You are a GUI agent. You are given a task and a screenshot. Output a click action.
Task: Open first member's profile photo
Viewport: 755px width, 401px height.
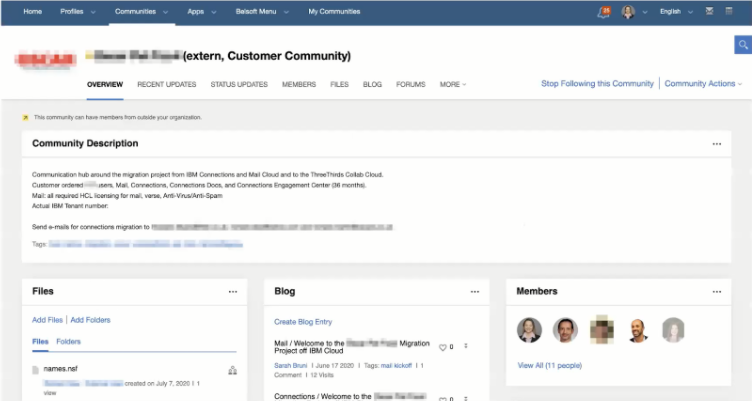pyautogui.click(x=529, y=330)
